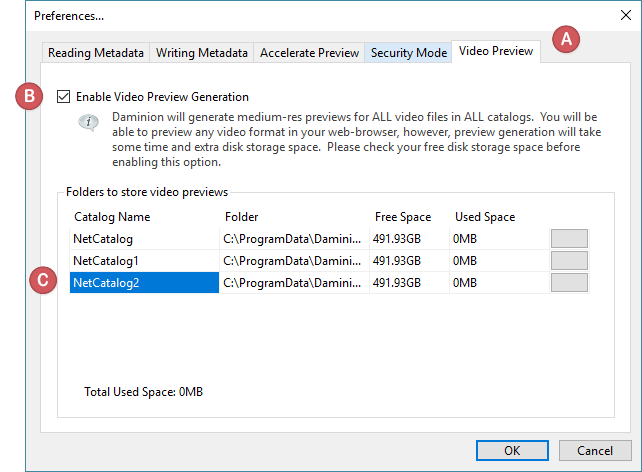642x472 pixels.
Task: Switch to the Reading Metadata tab
Action: coord(96,53)
